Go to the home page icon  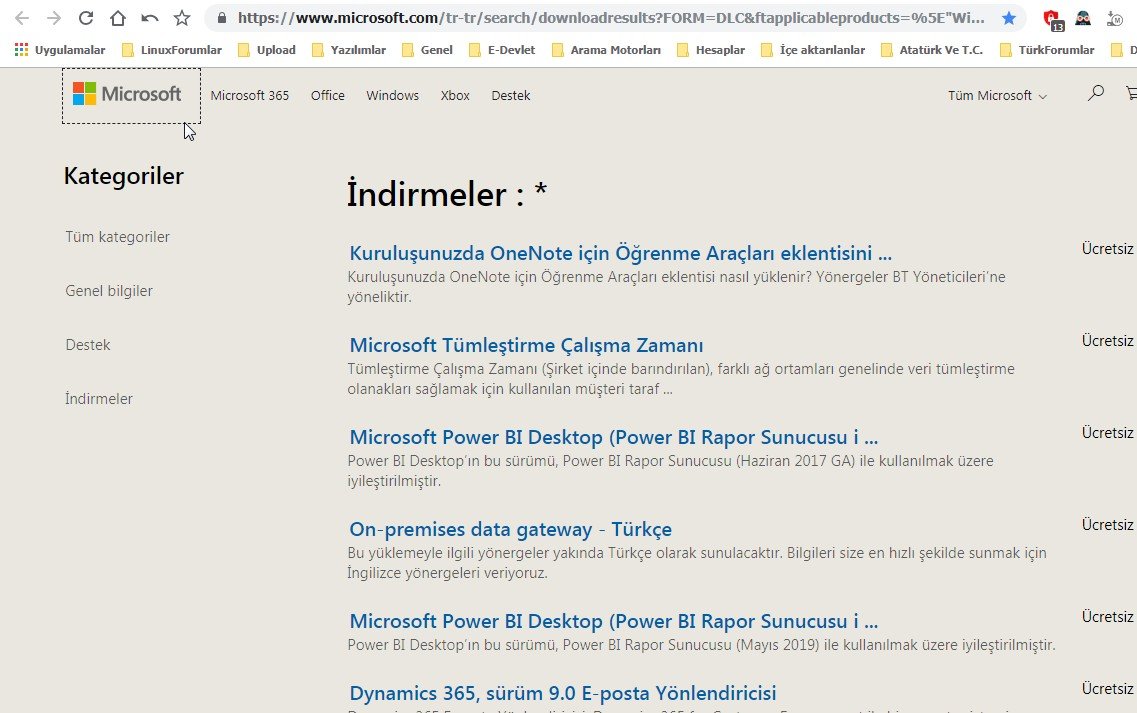pyautogui.click(x=117, y=18)
